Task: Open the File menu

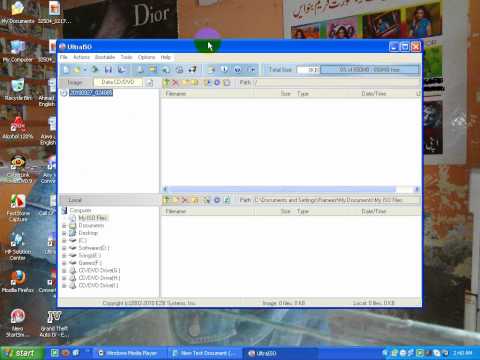Action: click(x=64, y=57)
